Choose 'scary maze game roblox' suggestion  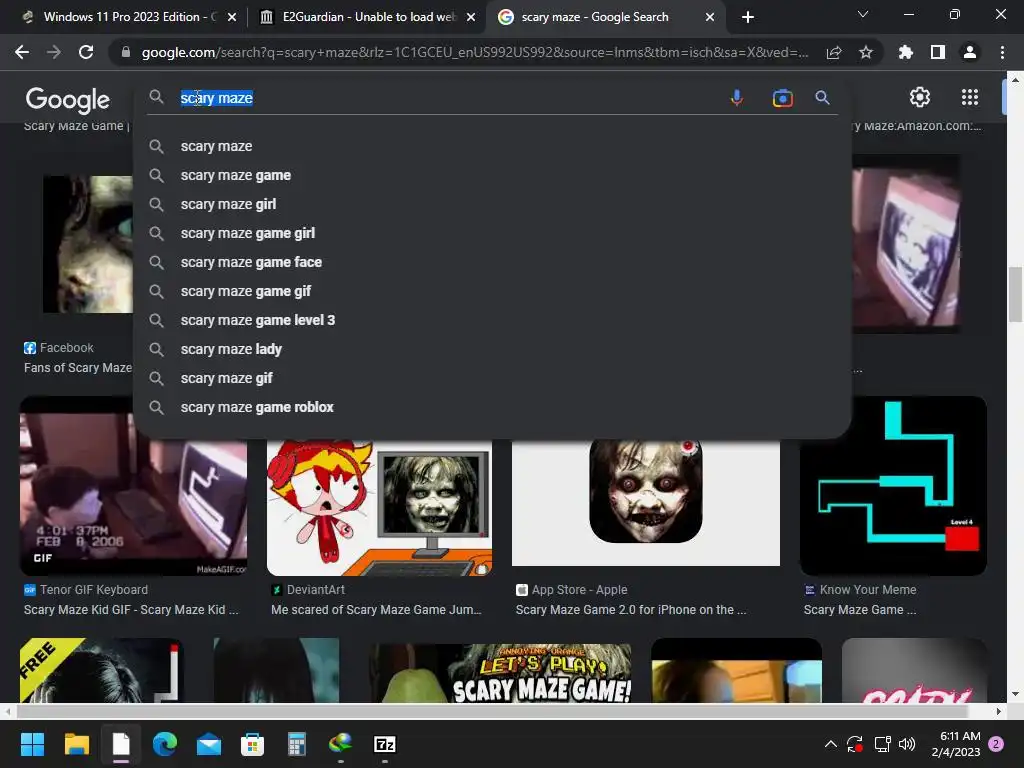pos(492,408)
